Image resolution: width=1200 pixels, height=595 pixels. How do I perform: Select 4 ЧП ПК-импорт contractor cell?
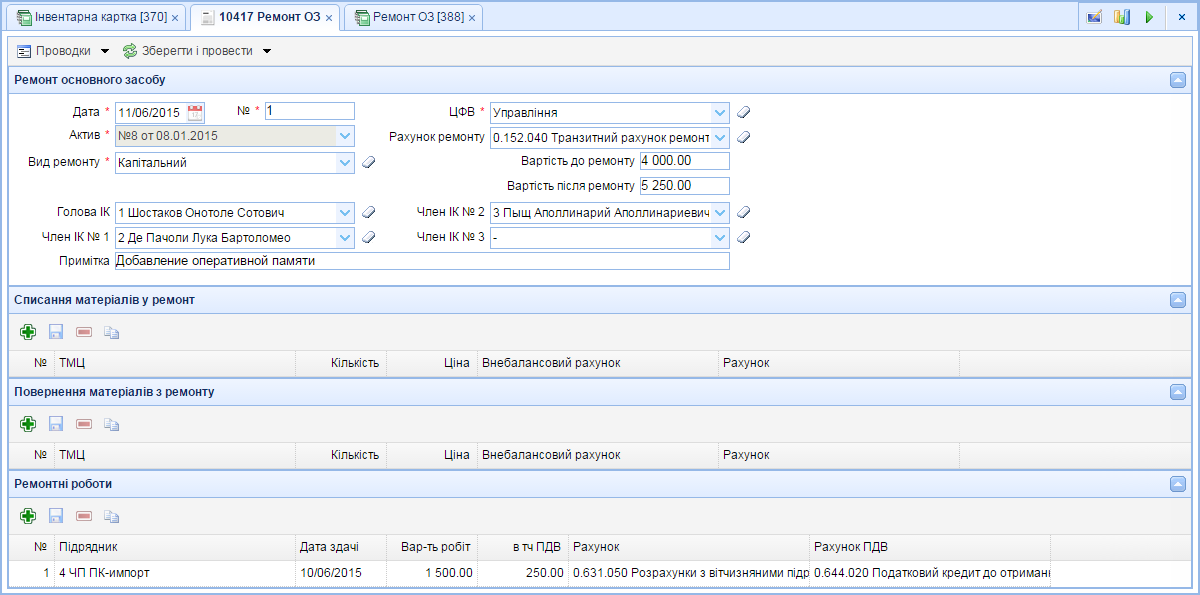(175, 573)
